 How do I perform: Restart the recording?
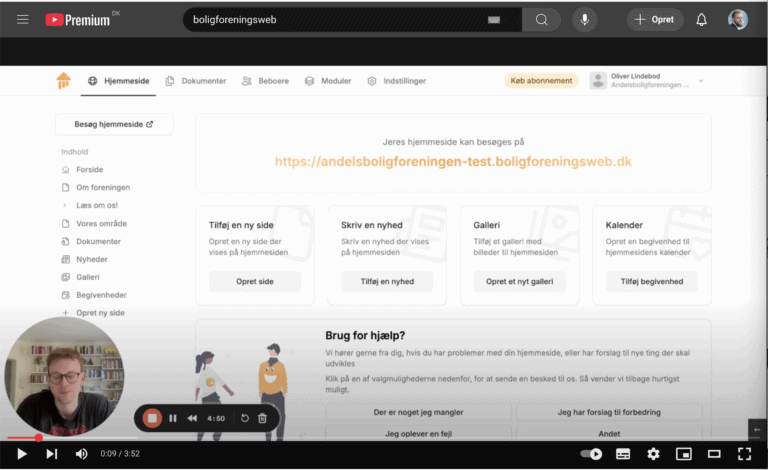(x=244, y=418)
